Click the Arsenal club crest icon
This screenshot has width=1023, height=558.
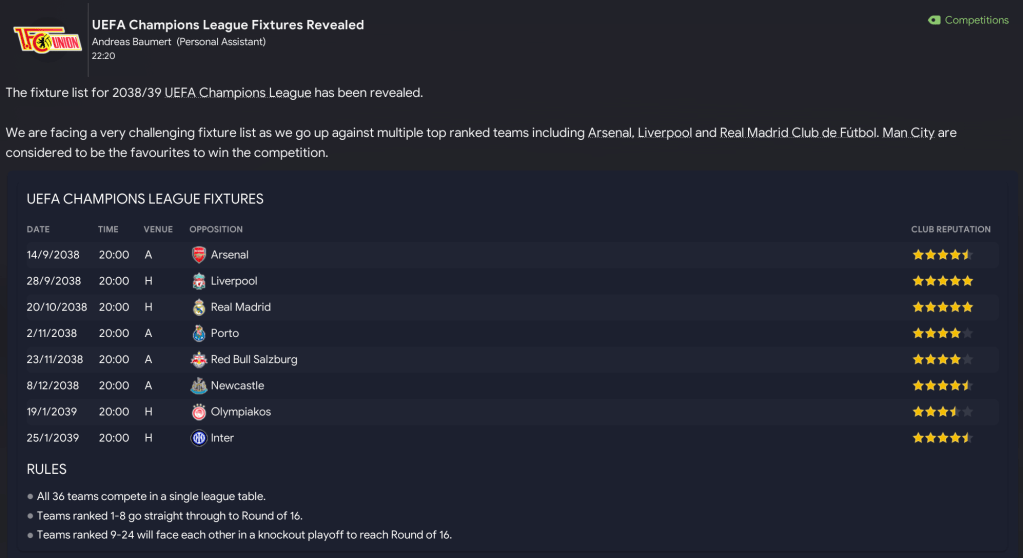[x=198, y=255]
